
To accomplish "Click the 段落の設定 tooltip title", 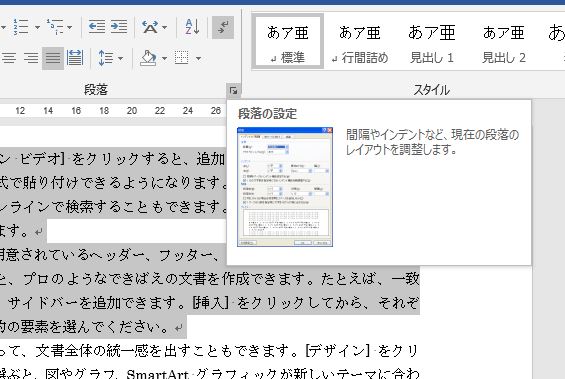I will point(267,114).
